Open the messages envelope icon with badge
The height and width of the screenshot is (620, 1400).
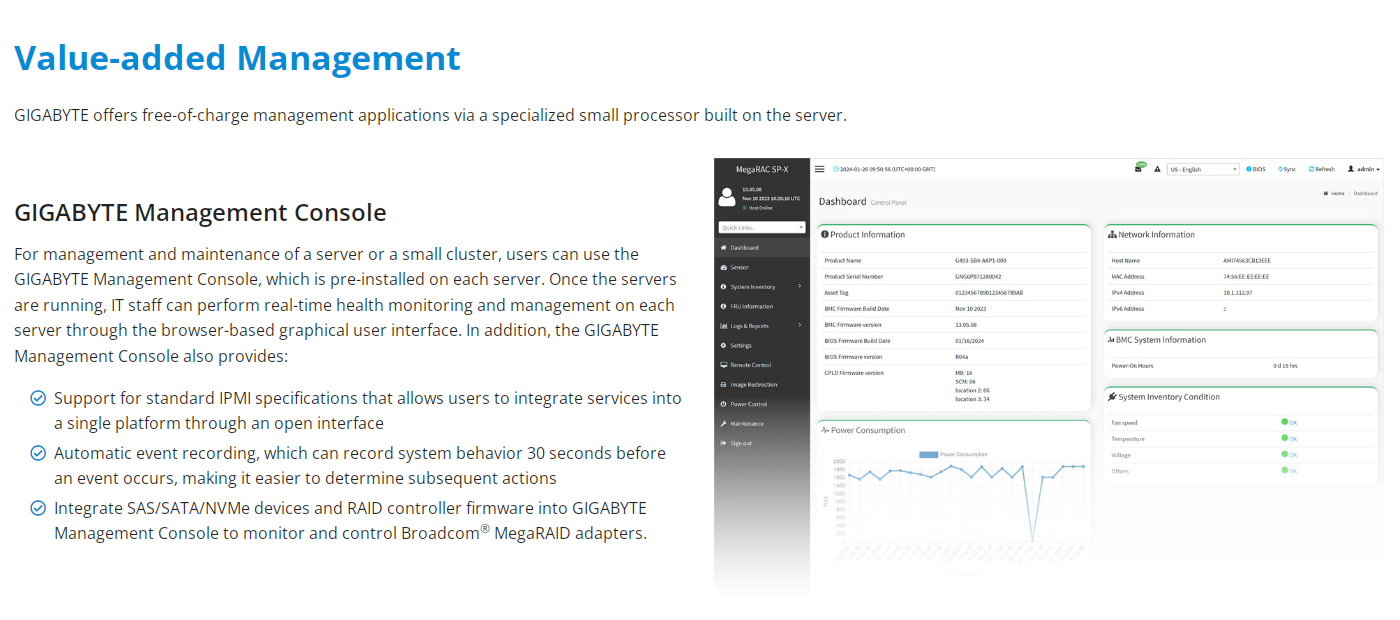coord(1139,168)
